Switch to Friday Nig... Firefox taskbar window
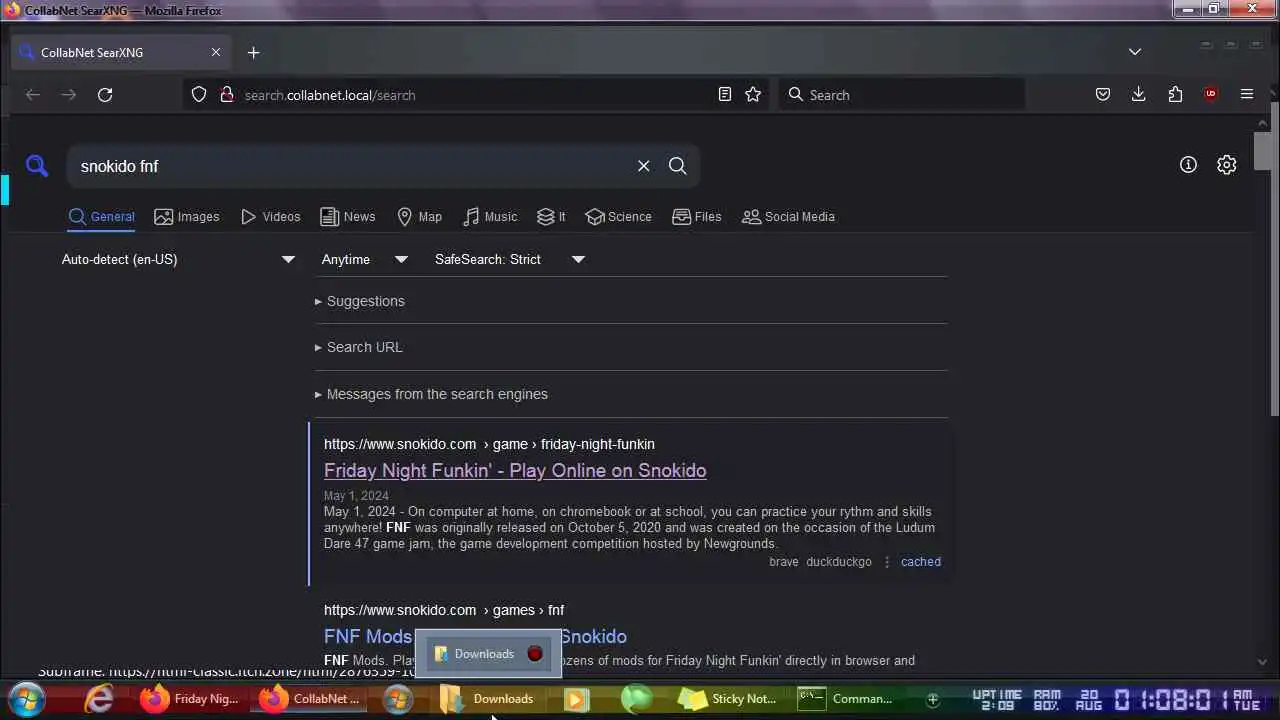1280x720 pixels. [x=189, y=699]
